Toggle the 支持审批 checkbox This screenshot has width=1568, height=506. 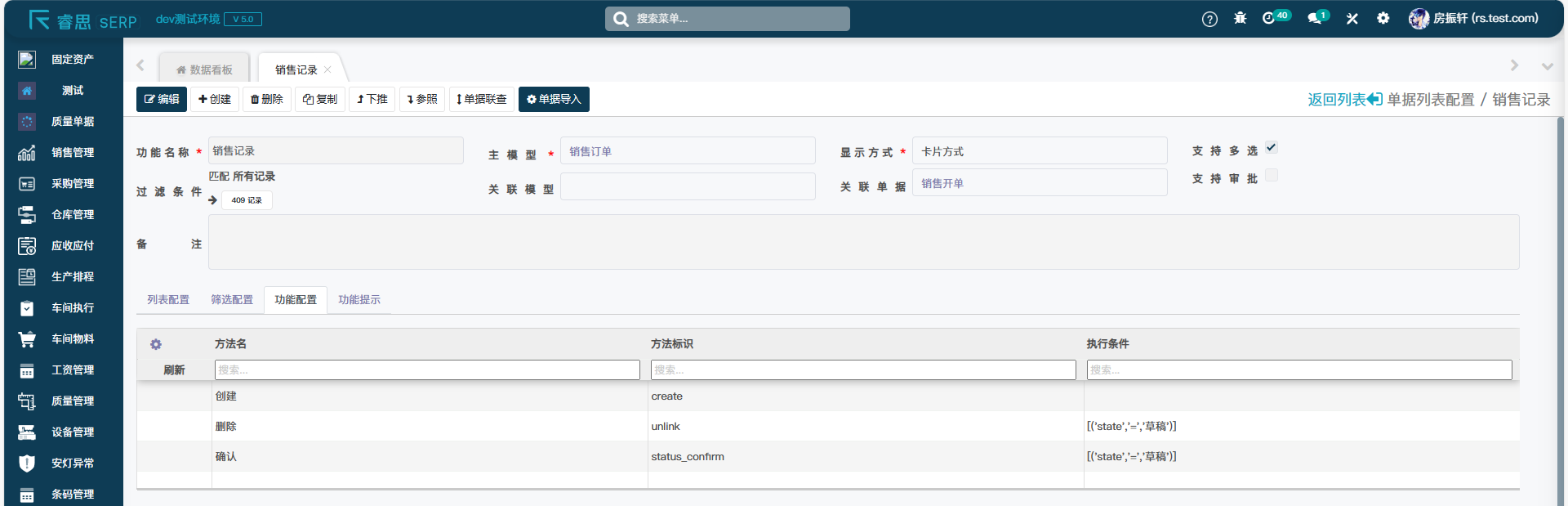click(x=1272, y=175)
